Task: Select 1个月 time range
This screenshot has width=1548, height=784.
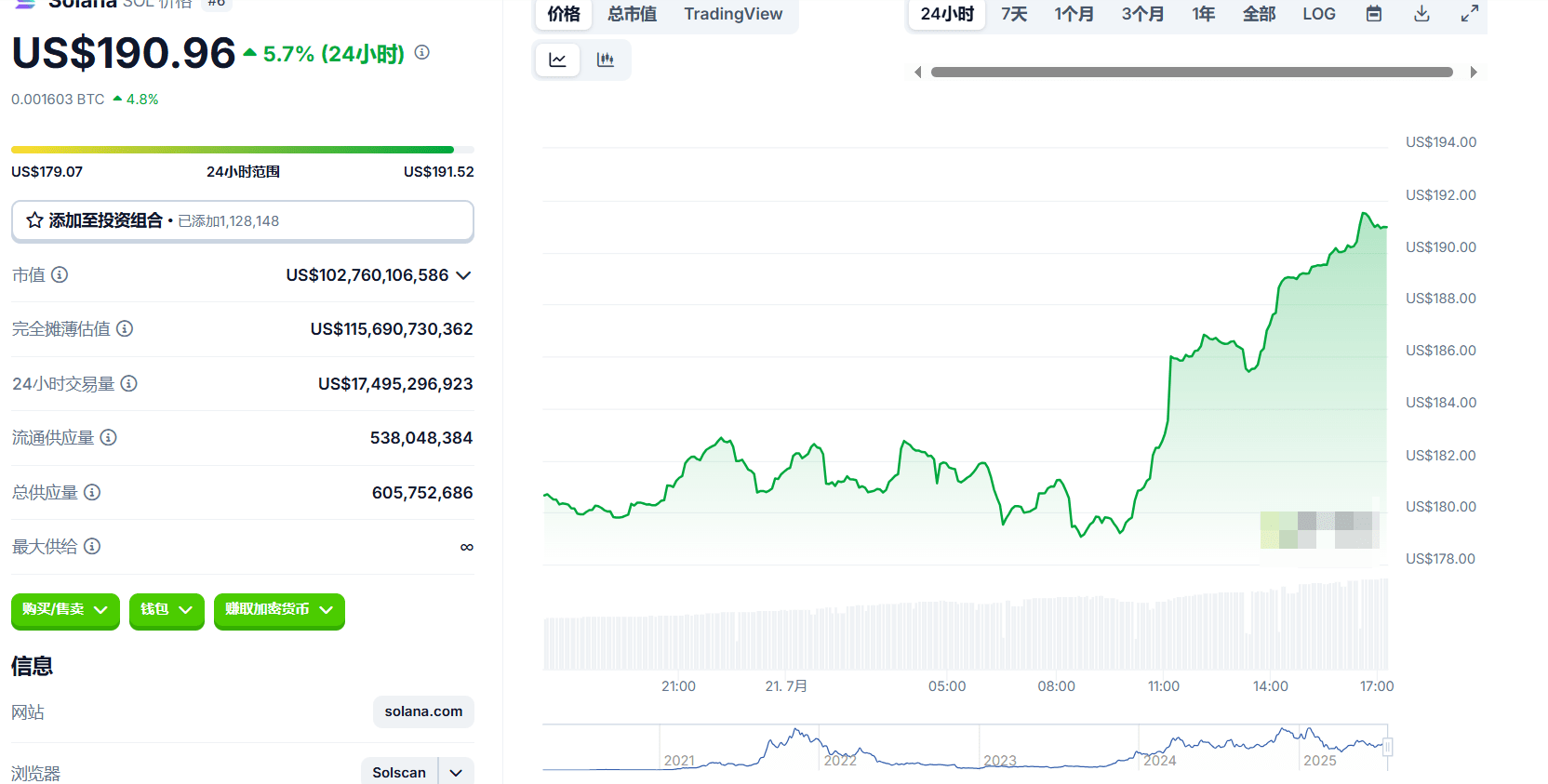Action: tap(1074, 14)
